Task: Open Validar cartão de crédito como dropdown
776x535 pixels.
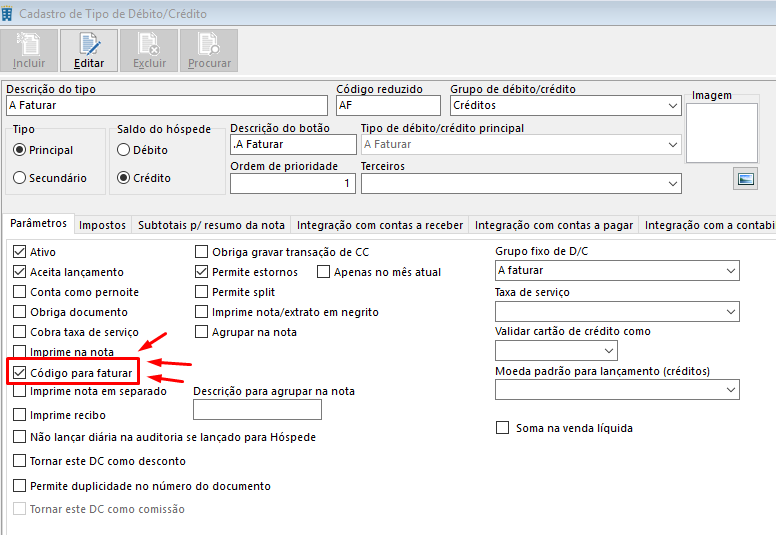Action: pos(609,351)
